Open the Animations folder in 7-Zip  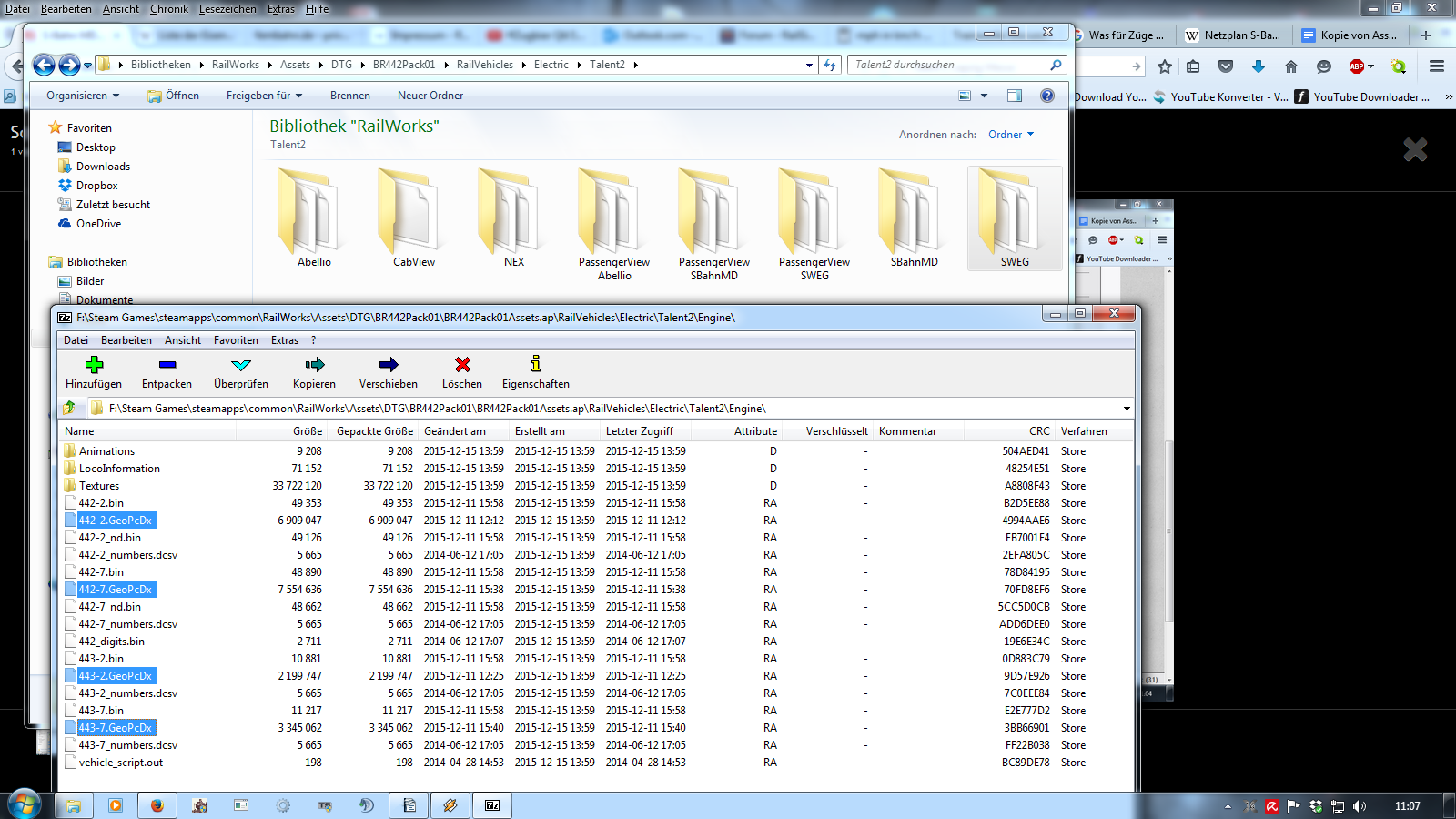coord(106,451)
